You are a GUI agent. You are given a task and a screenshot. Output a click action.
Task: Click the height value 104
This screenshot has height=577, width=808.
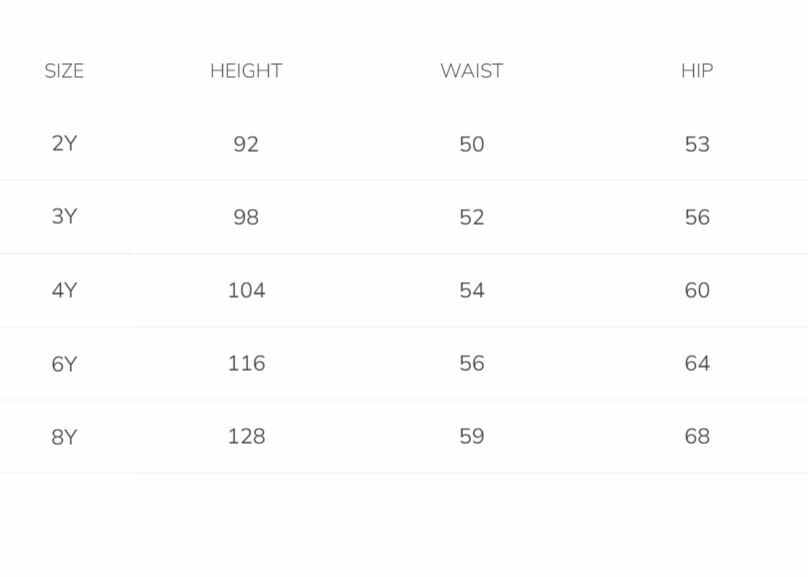click(246, 290)
